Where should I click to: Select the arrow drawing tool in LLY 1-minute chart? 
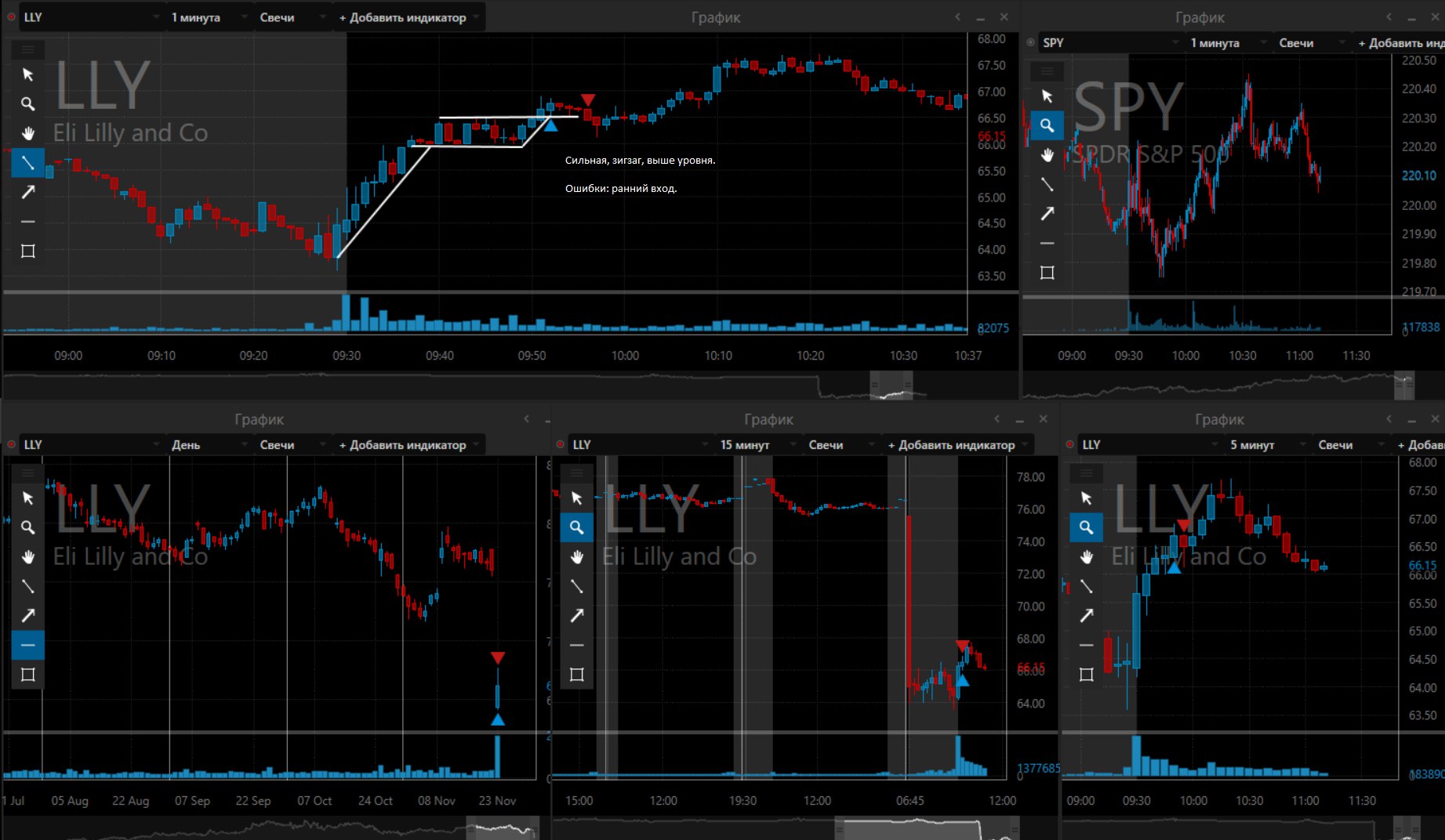27,192
